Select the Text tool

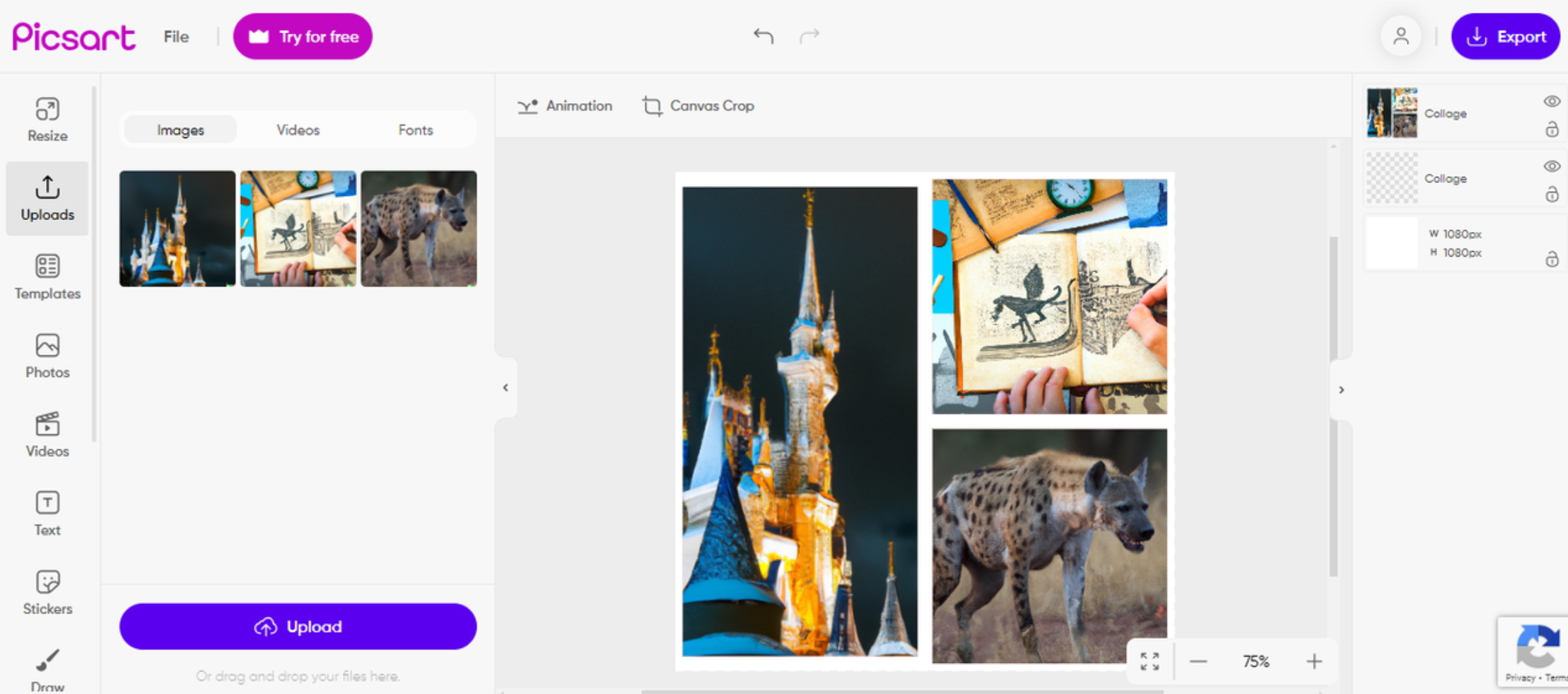click(x=47, y=512)
